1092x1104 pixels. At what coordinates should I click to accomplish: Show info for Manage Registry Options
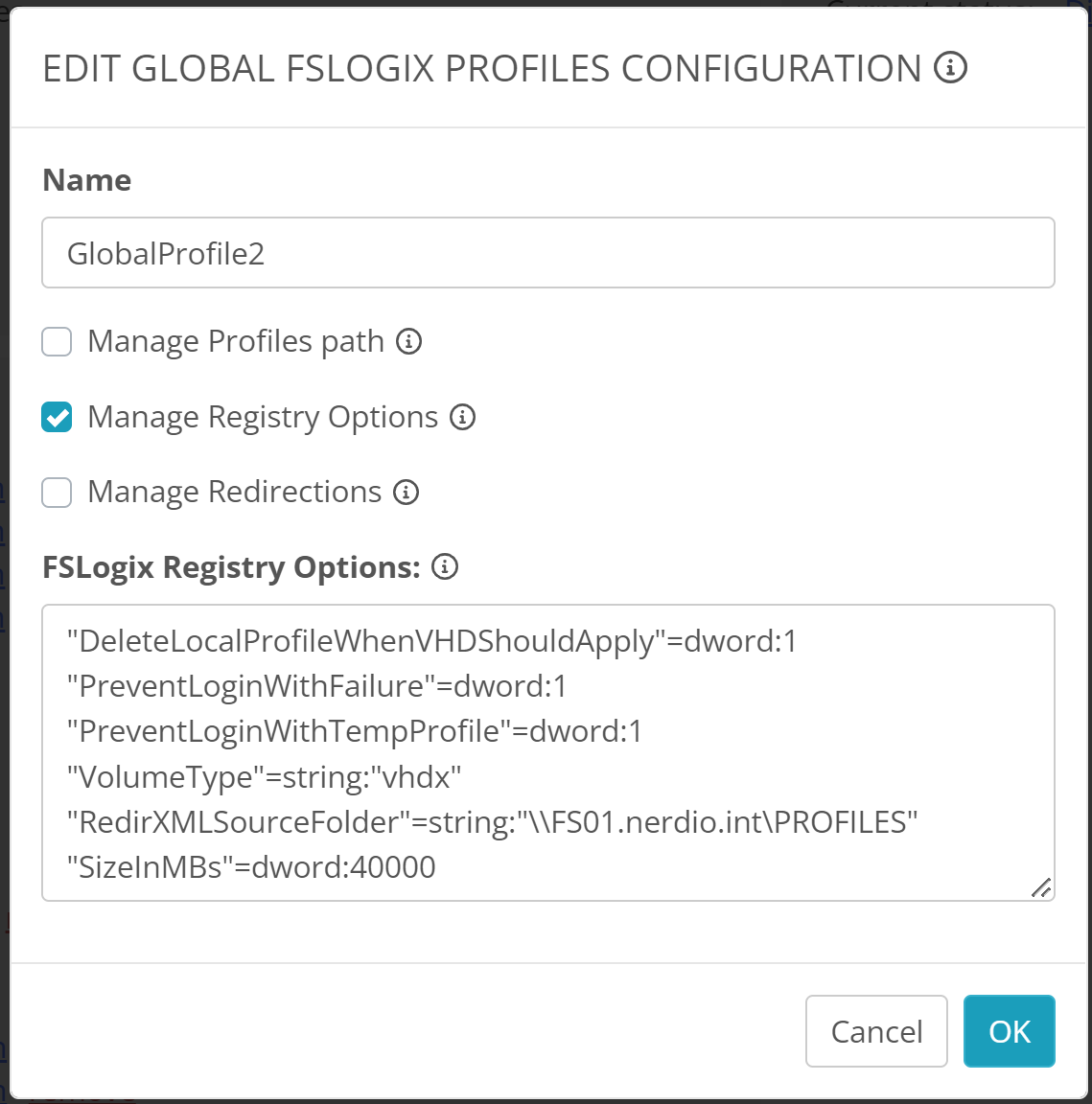click(x=463, y=417)
